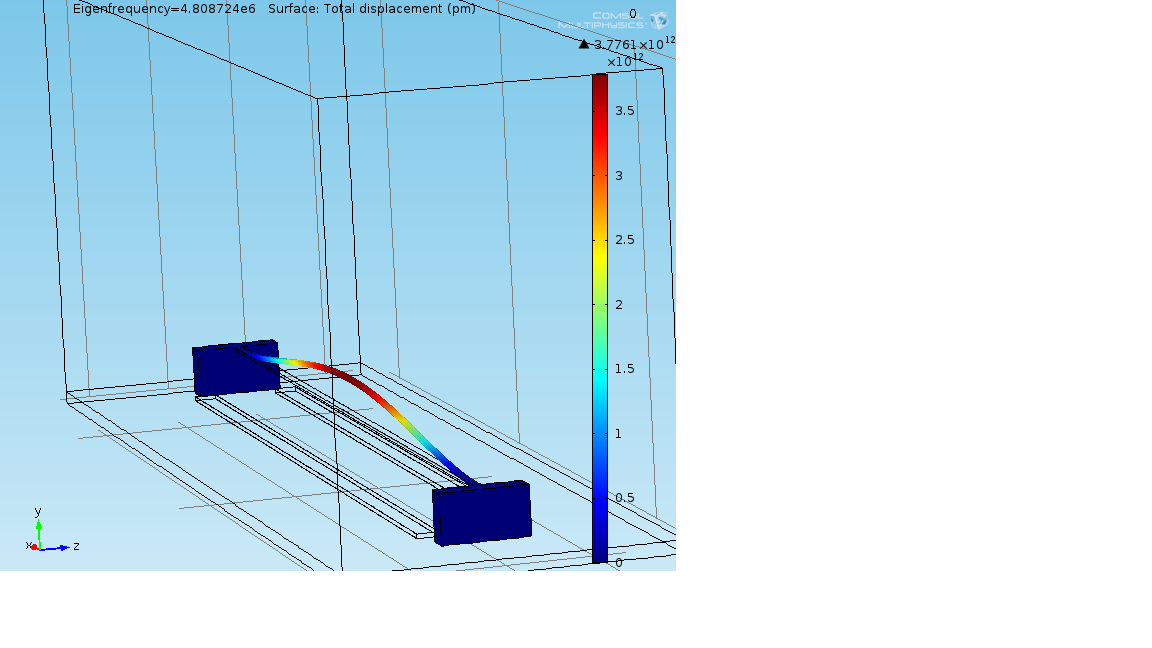Screen dimensions: 1152x648
Task: Click the 1.5 tick label on legend
Action: pos(625,369)
